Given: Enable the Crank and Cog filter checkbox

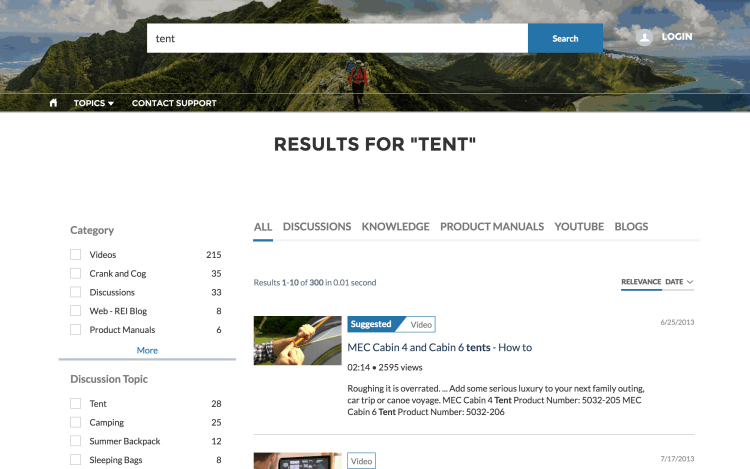Looking at the screenshot, I should pos(75,273).
